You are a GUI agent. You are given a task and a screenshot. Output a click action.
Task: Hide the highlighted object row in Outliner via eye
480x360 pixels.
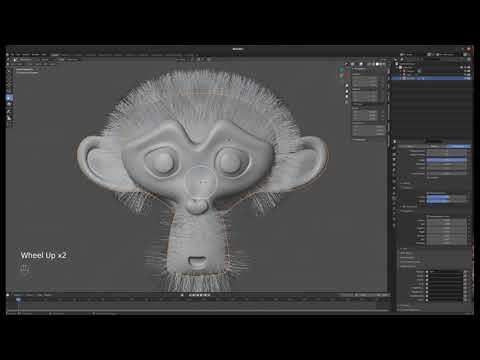[466, 78]
